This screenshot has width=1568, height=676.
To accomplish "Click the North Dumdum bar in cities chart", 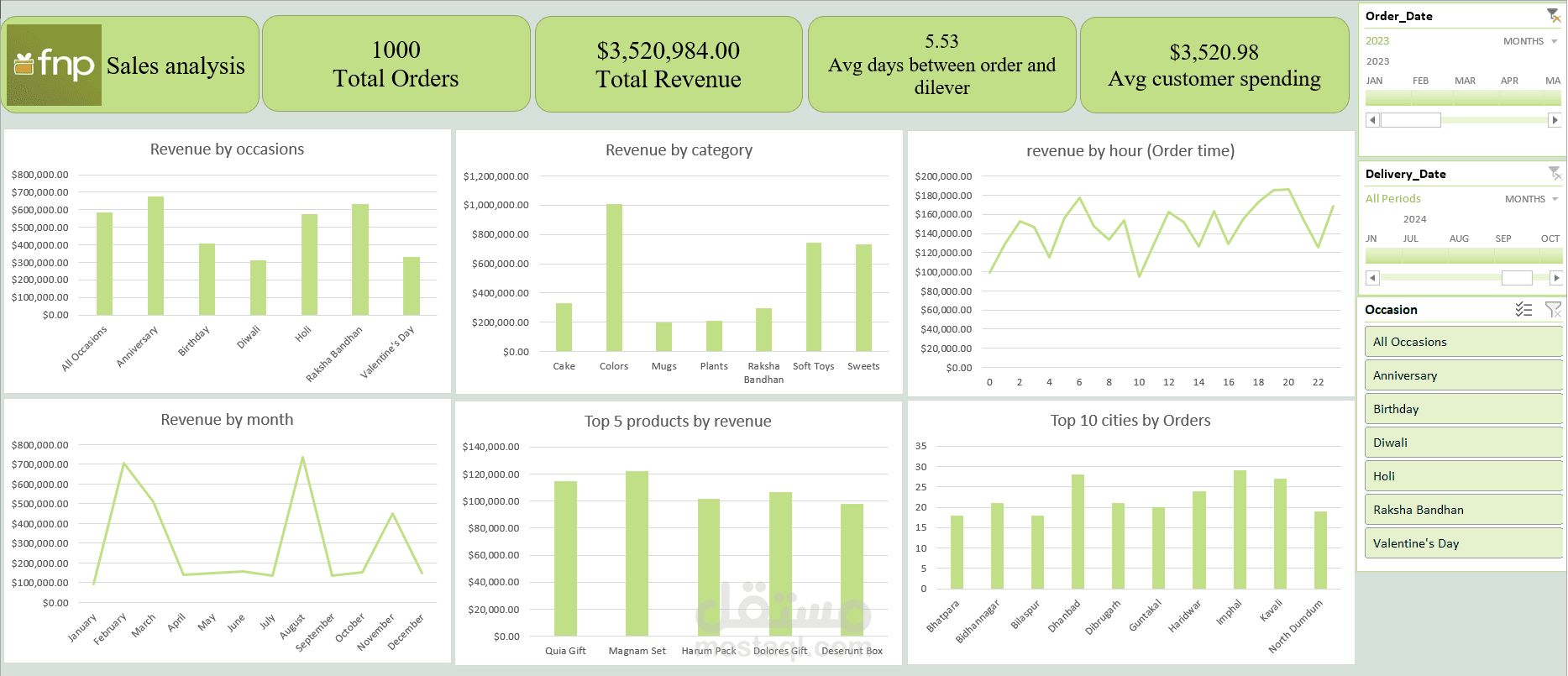I will 1320,550.
